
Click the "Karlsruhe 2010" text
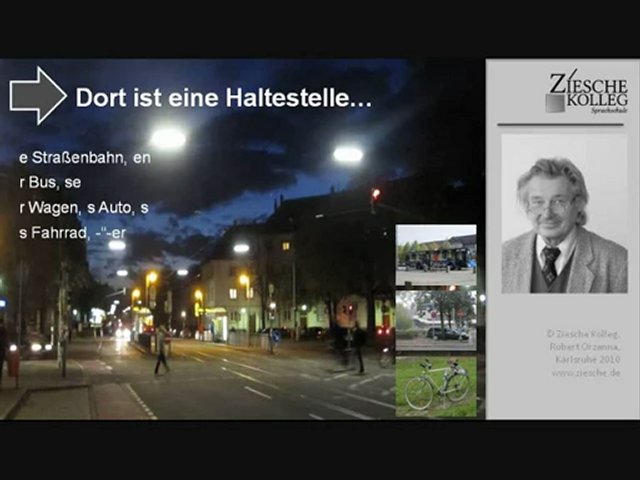coord(584,359)
